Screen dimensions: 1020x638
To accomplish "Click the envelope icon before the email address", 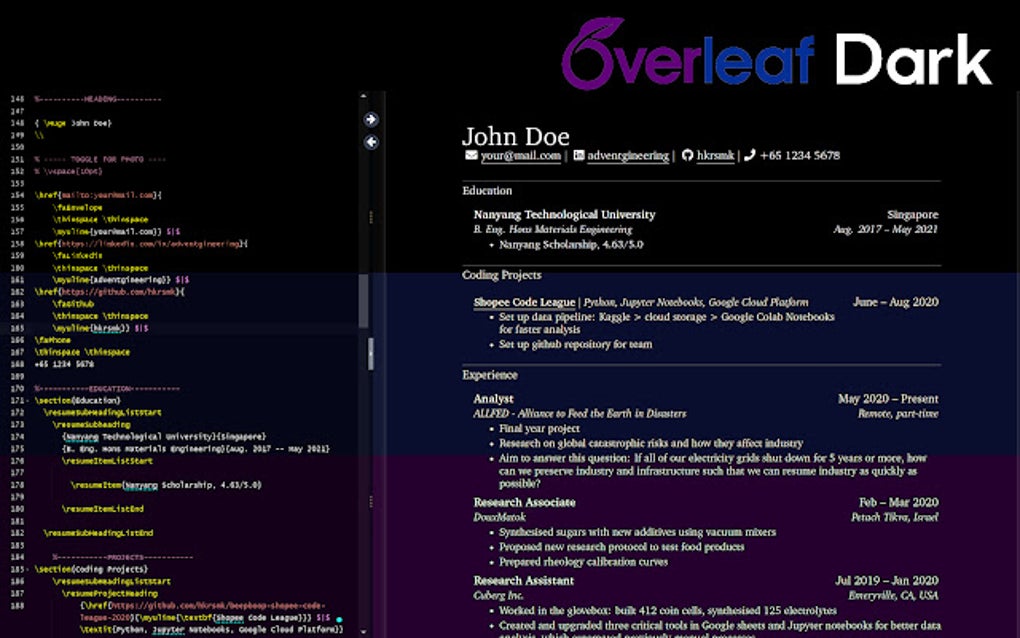I will tap(471, 156).
